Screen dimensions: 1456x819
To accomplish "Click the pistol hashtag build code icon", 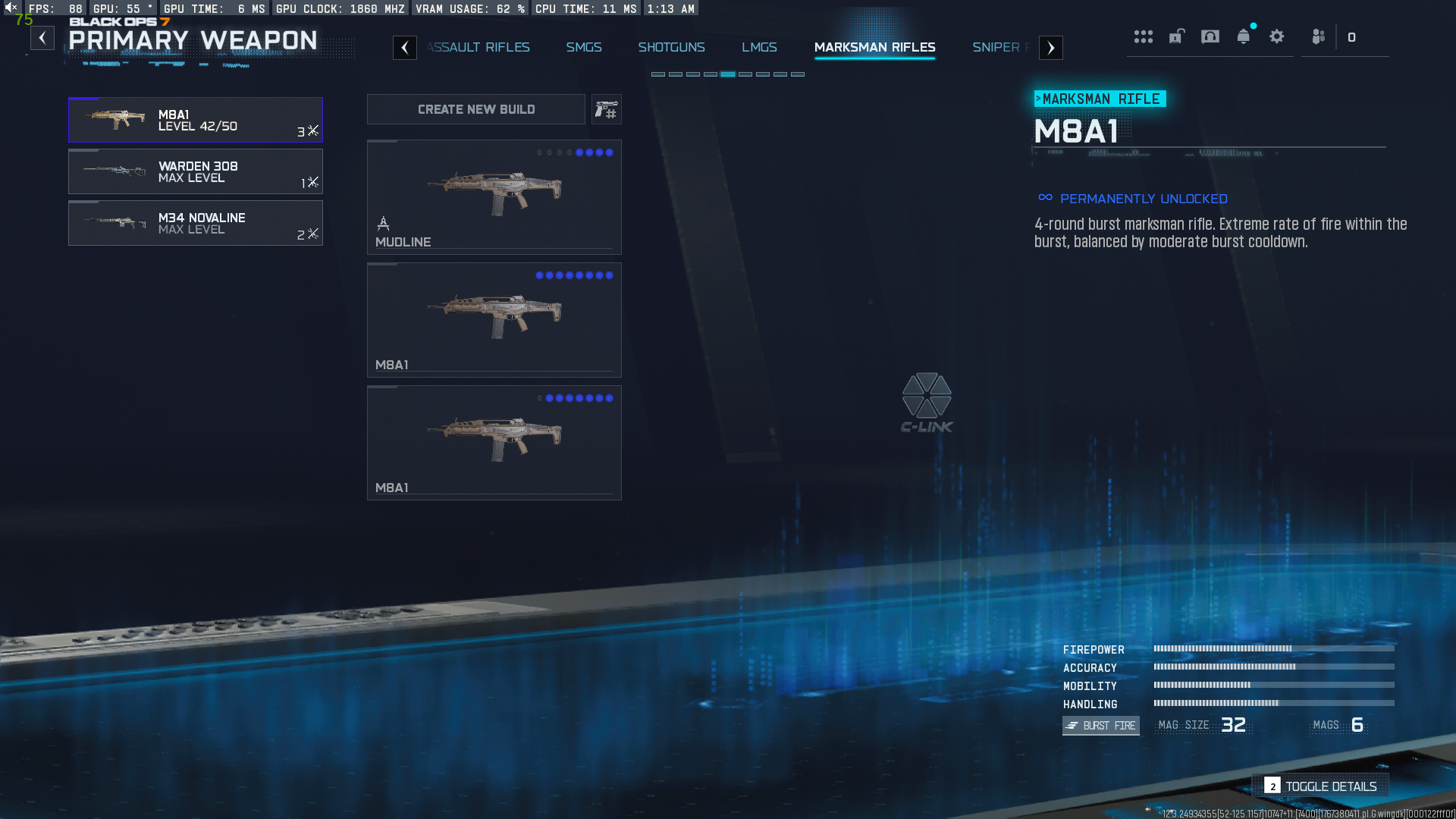I will click(607, 109).
